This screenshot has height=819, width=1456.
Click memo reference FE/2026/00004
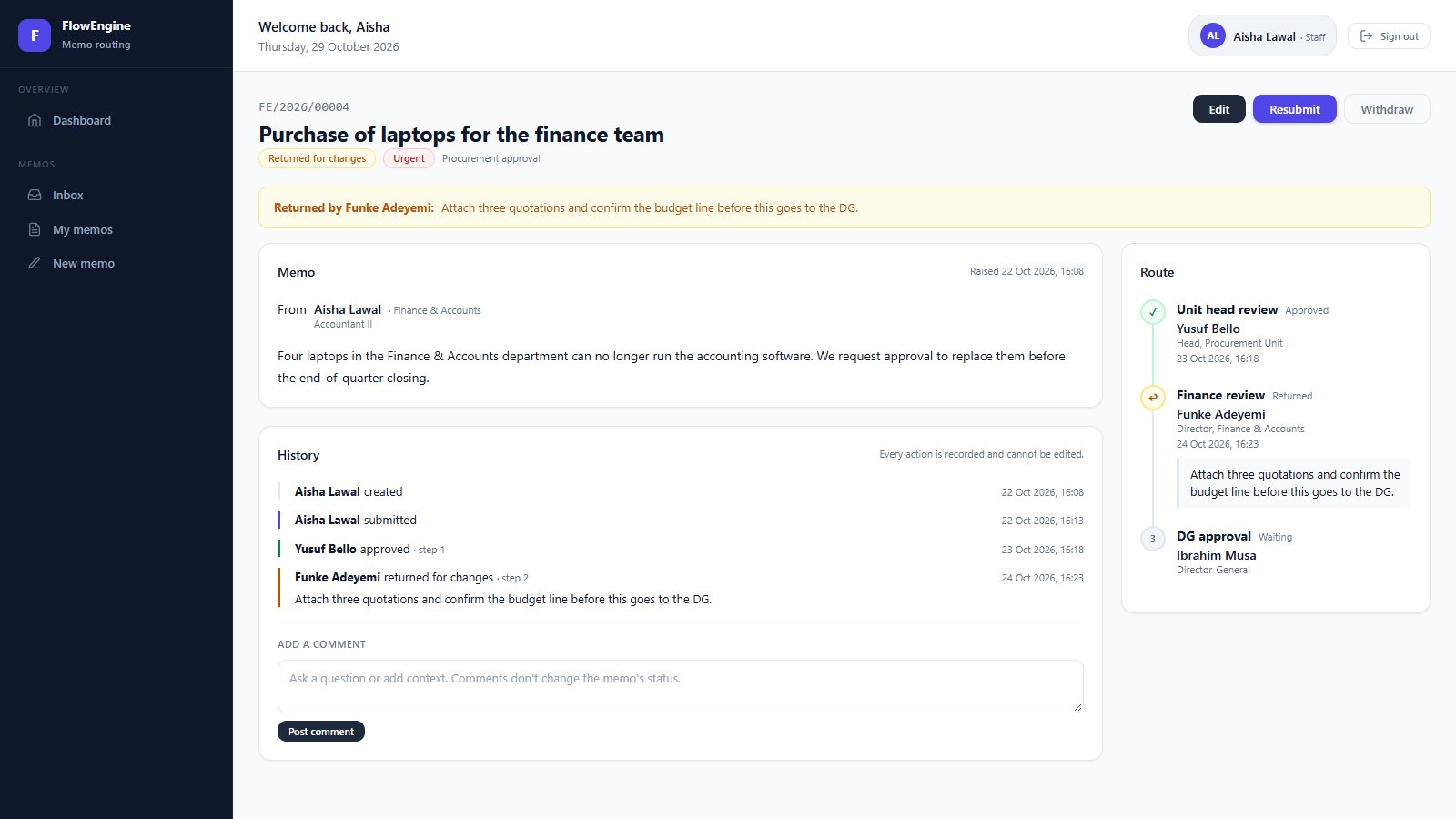pos(304,106)
